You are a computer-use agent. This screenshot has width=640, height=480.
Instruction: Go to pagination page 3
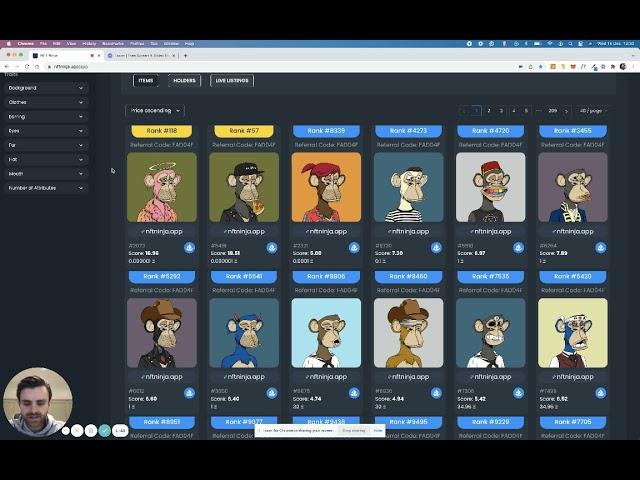coord(501,111)
